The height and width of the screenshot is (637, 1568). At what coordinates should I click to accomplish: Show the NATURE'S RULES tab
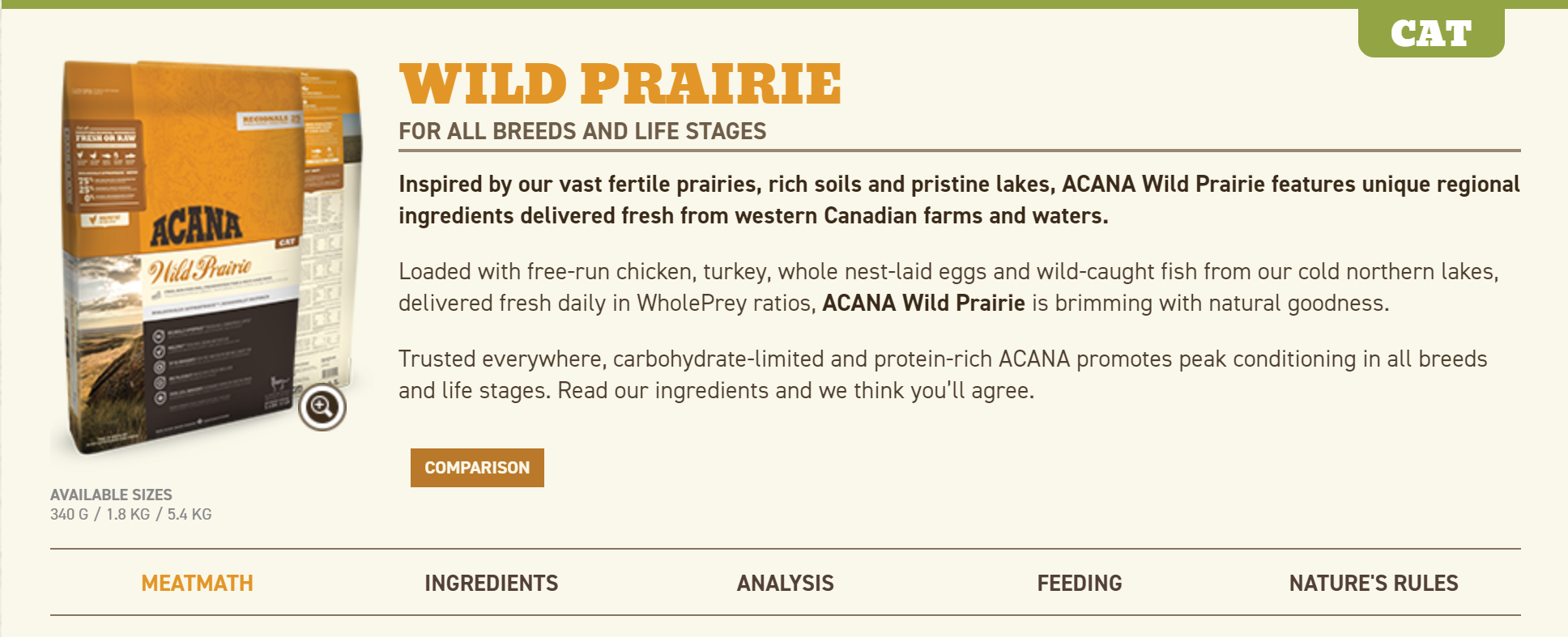1374,583
